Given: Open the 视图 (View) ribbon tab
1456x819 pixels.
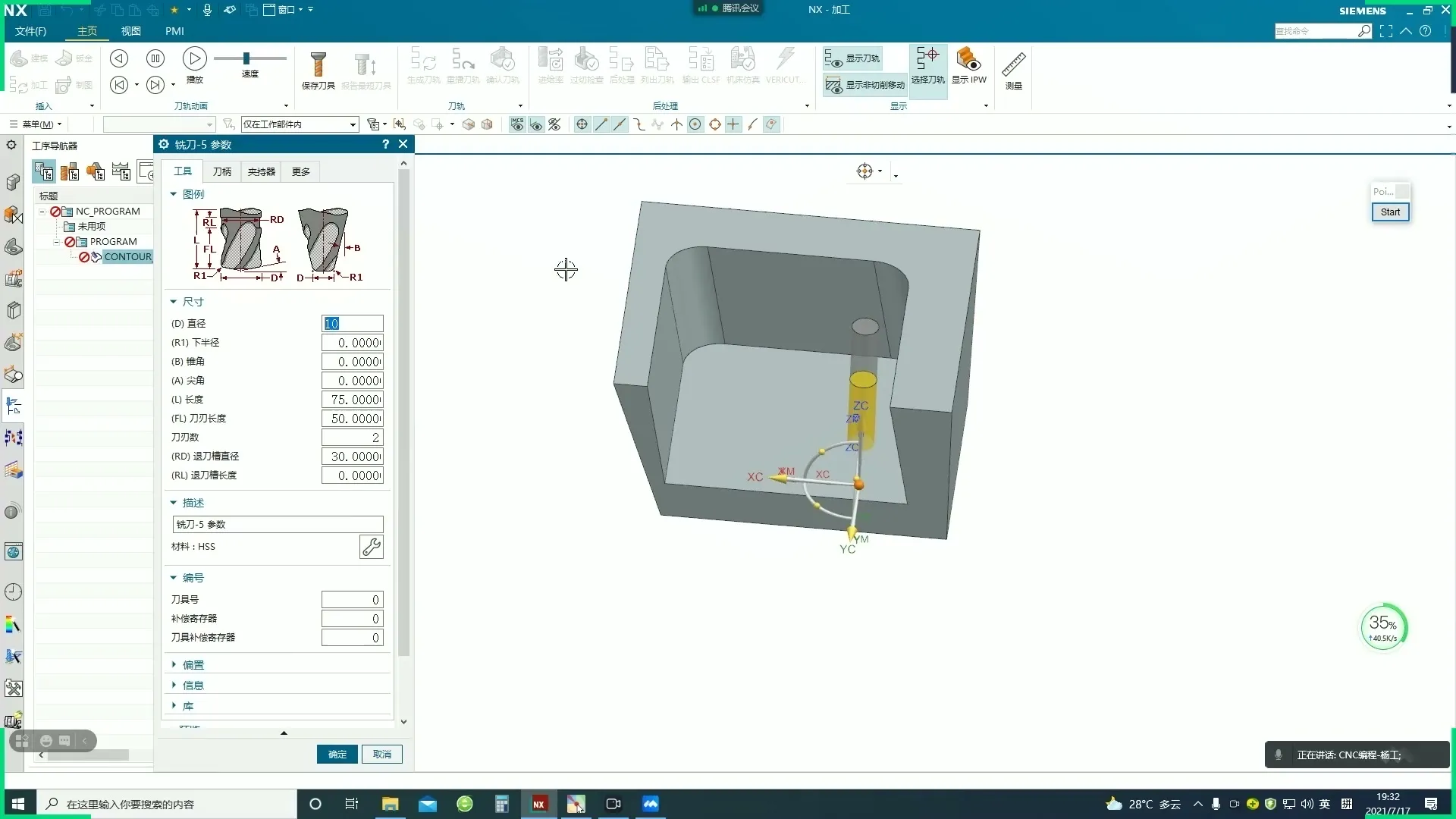Looking at the screenshot, I should [130, 31].
